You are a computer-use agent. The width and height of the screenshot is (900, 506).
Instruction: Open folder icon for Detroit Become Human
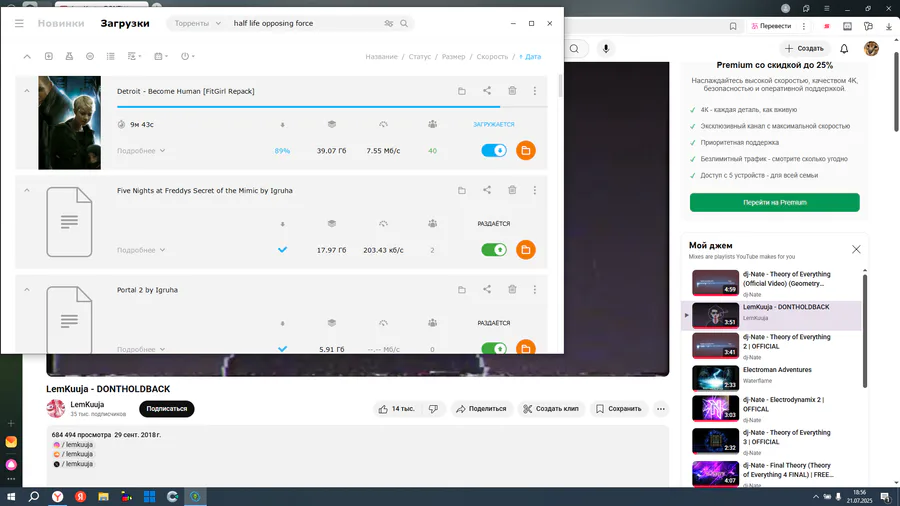coord(461,91)
